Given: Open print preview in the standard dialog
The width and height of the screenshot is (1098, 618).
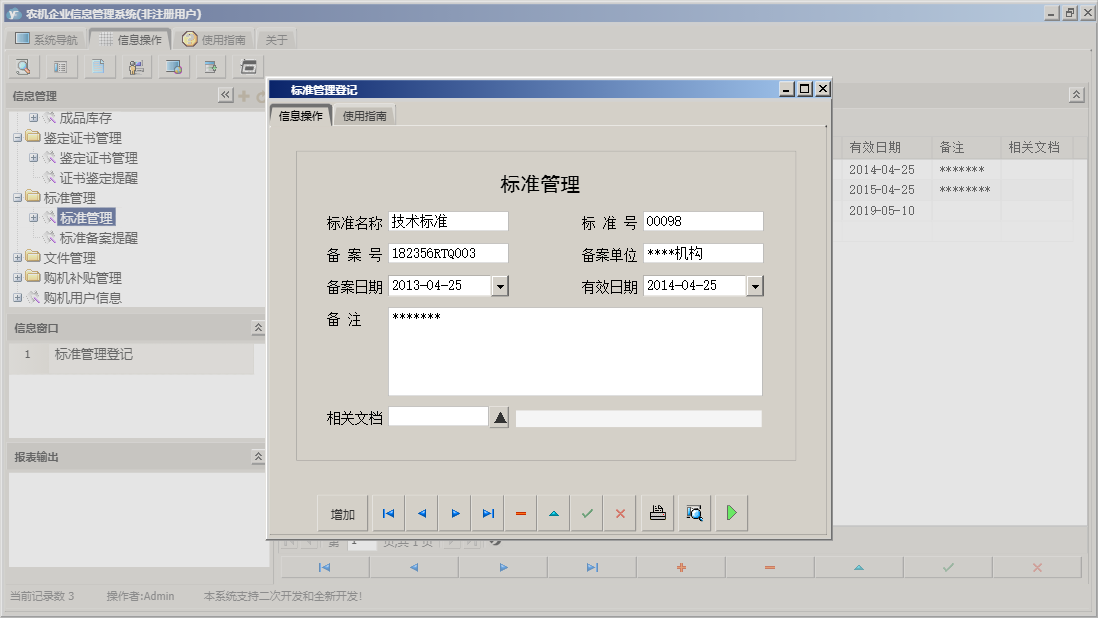Looking at the screenshot, I should [x=693, y=512].
